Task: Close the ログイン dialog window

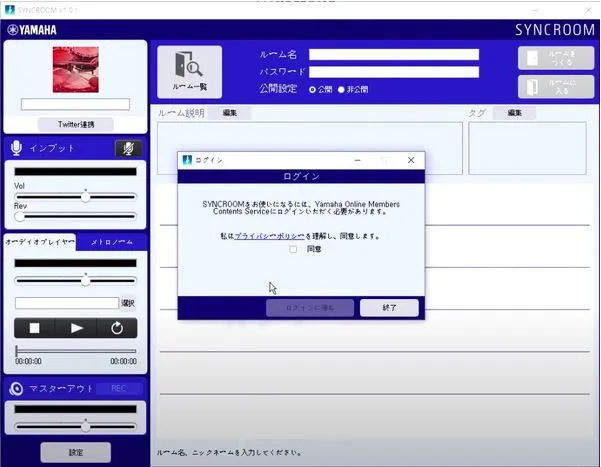Action: tap(411, 160)
